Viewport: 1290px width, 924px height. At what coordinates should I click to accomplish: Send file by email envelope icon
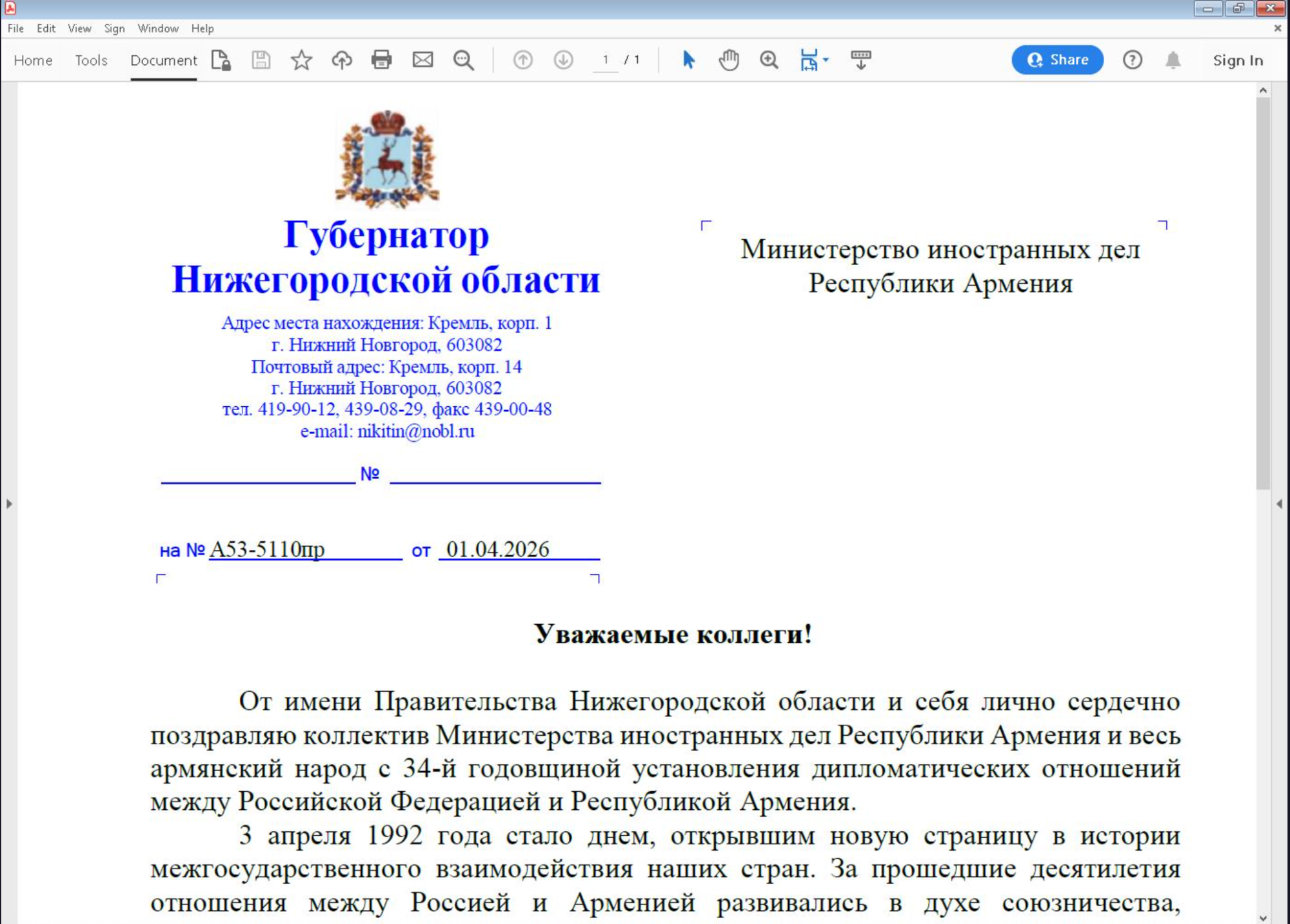click(422, 60)
